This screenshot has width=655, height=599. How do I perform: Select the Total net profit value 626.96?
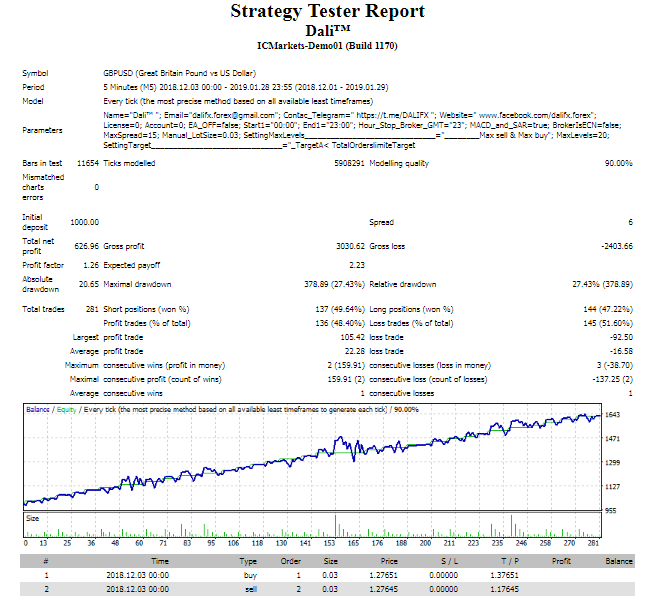(84, 245)
